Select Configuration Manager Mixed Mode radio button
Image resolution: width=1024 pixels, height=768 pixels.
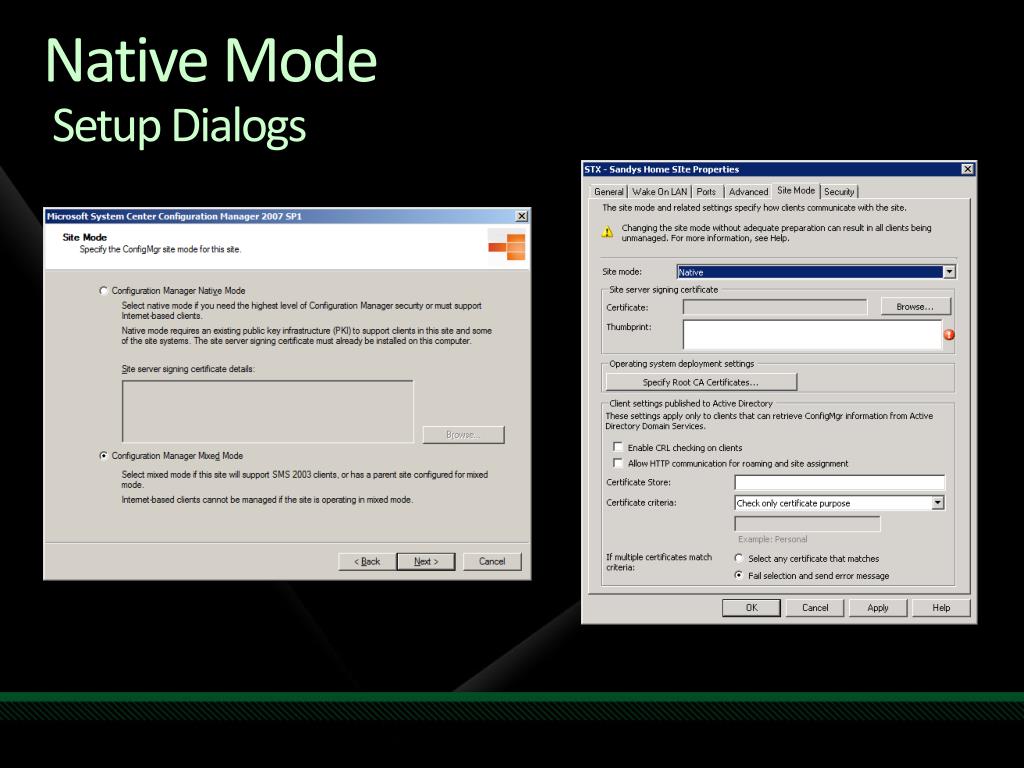pyautogui.click(x=103, y=456)
